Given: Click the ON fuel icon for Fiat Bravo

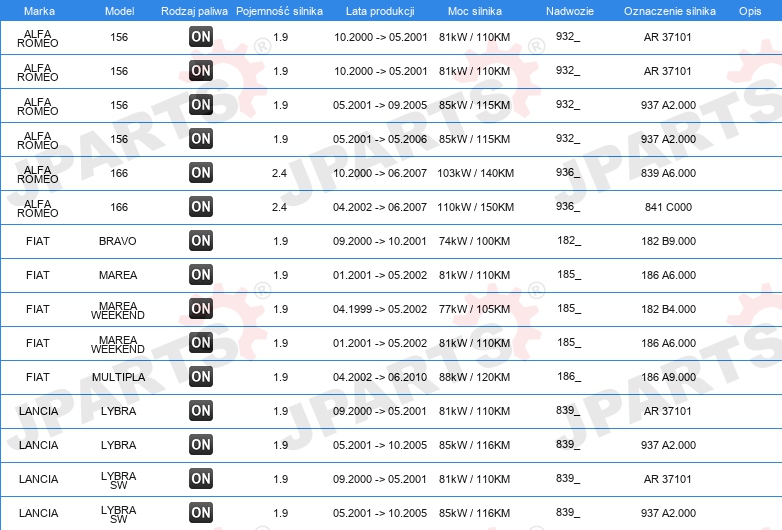Looking at the screenshot, I should (x=201, y=241).
